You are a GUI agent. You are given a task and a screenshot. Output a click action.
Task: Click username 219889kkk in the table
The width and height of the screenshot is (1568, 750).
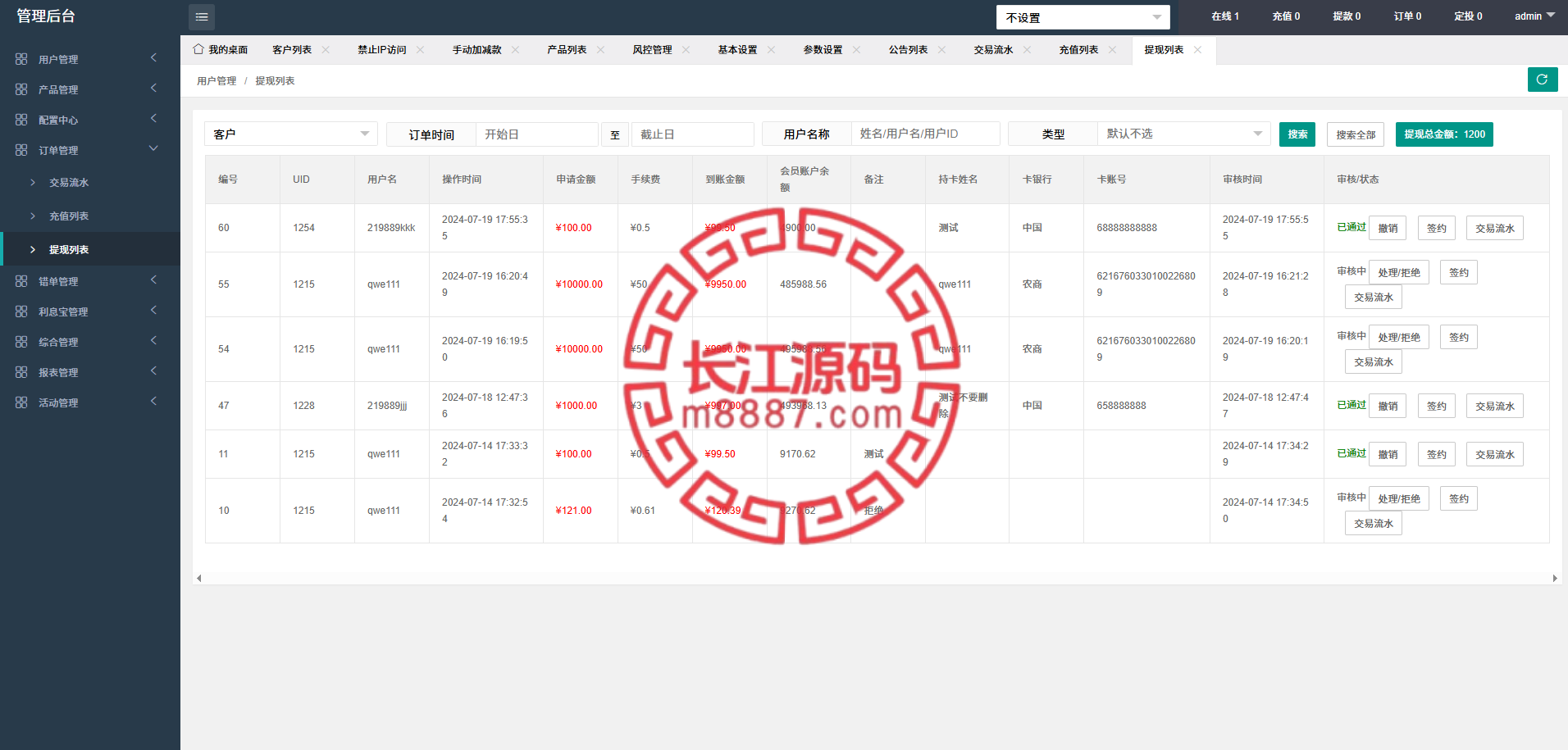pos(391,228)
